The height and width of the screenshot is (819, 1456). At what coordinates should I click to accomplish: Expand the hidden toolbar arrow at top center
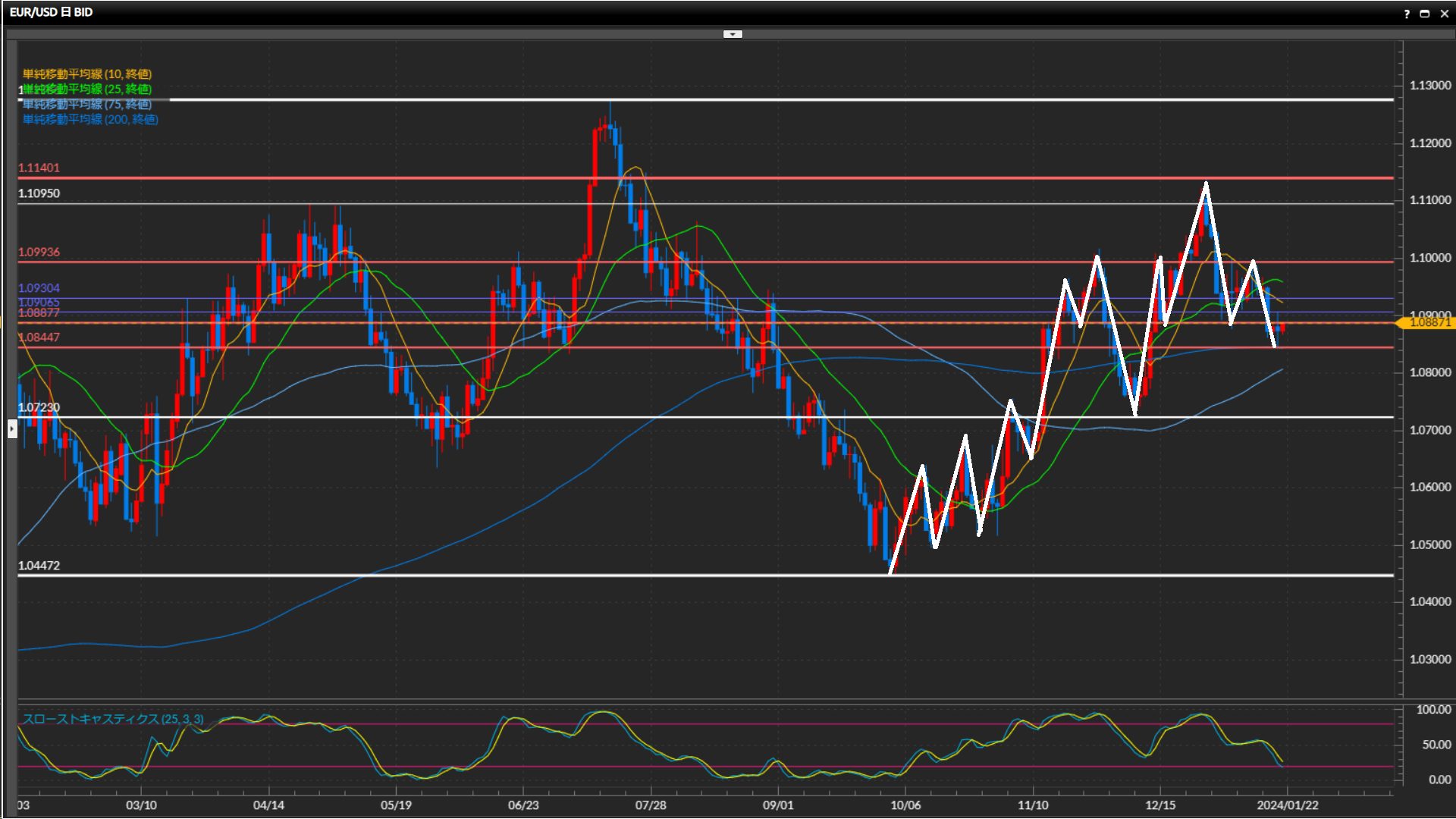click(x=733, y=34)
